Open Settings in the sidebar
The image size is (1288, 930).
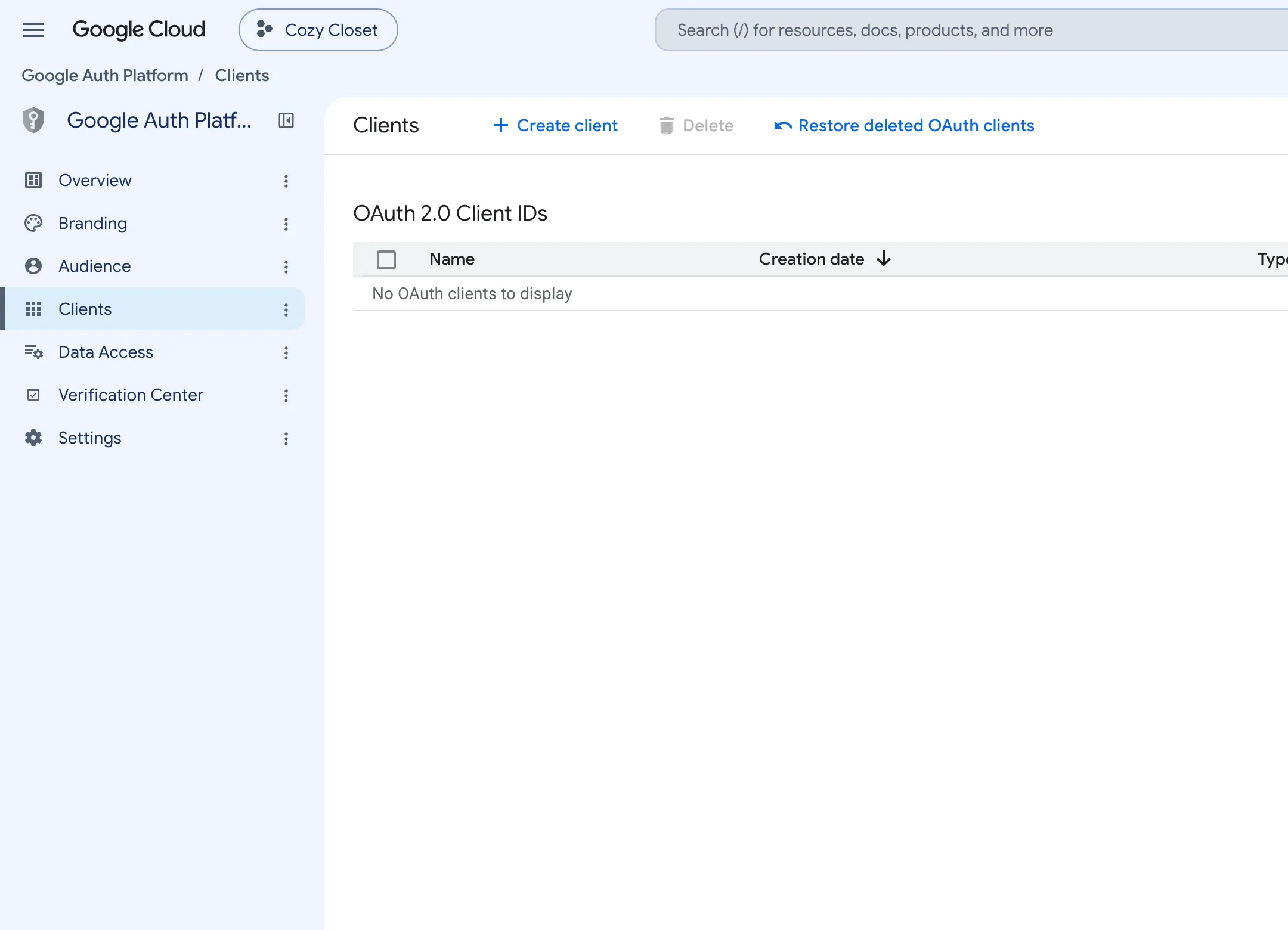(x=89, y=438)
